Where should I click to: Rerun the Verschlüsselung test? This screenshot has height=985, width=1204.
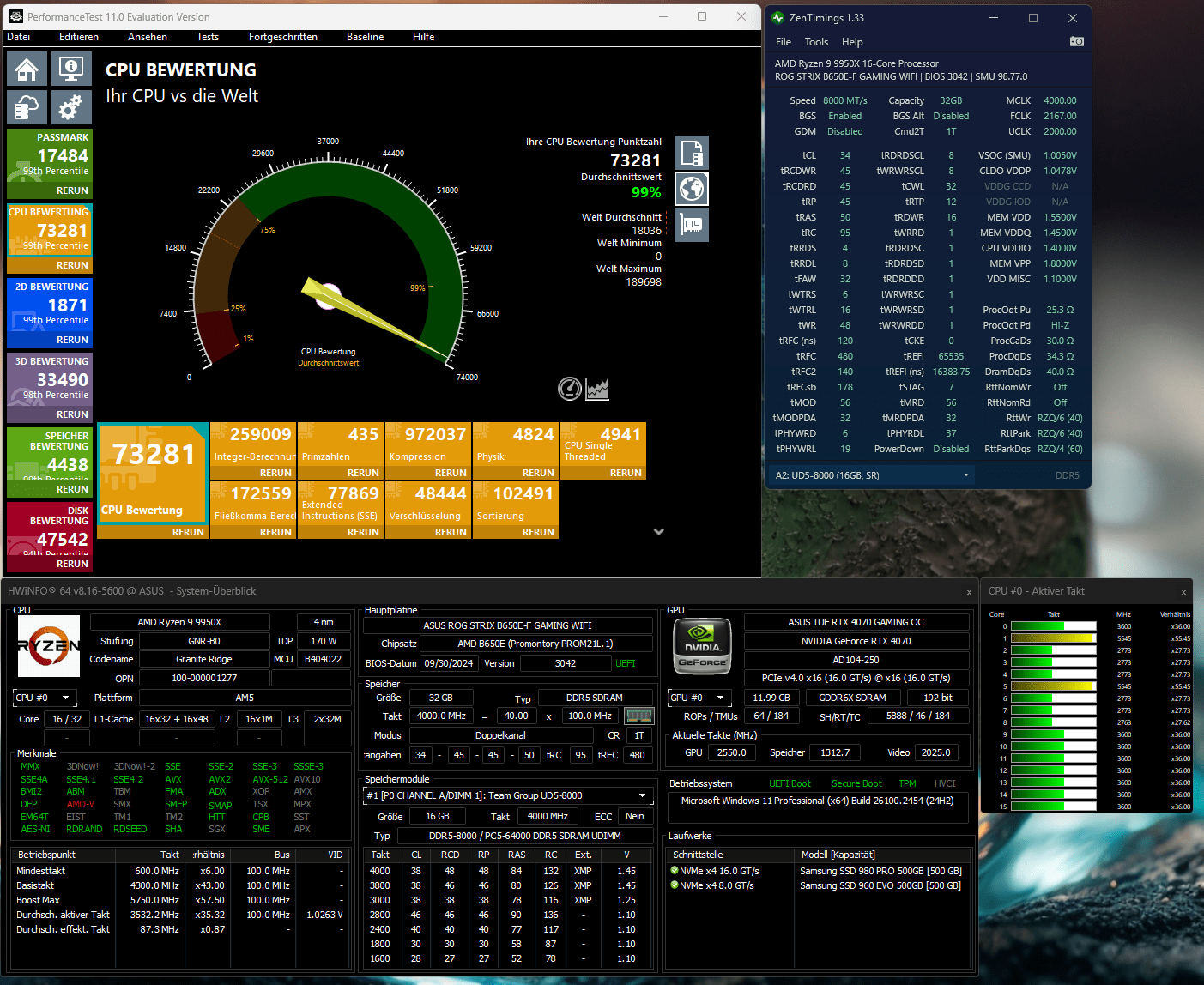click(451, 532)
